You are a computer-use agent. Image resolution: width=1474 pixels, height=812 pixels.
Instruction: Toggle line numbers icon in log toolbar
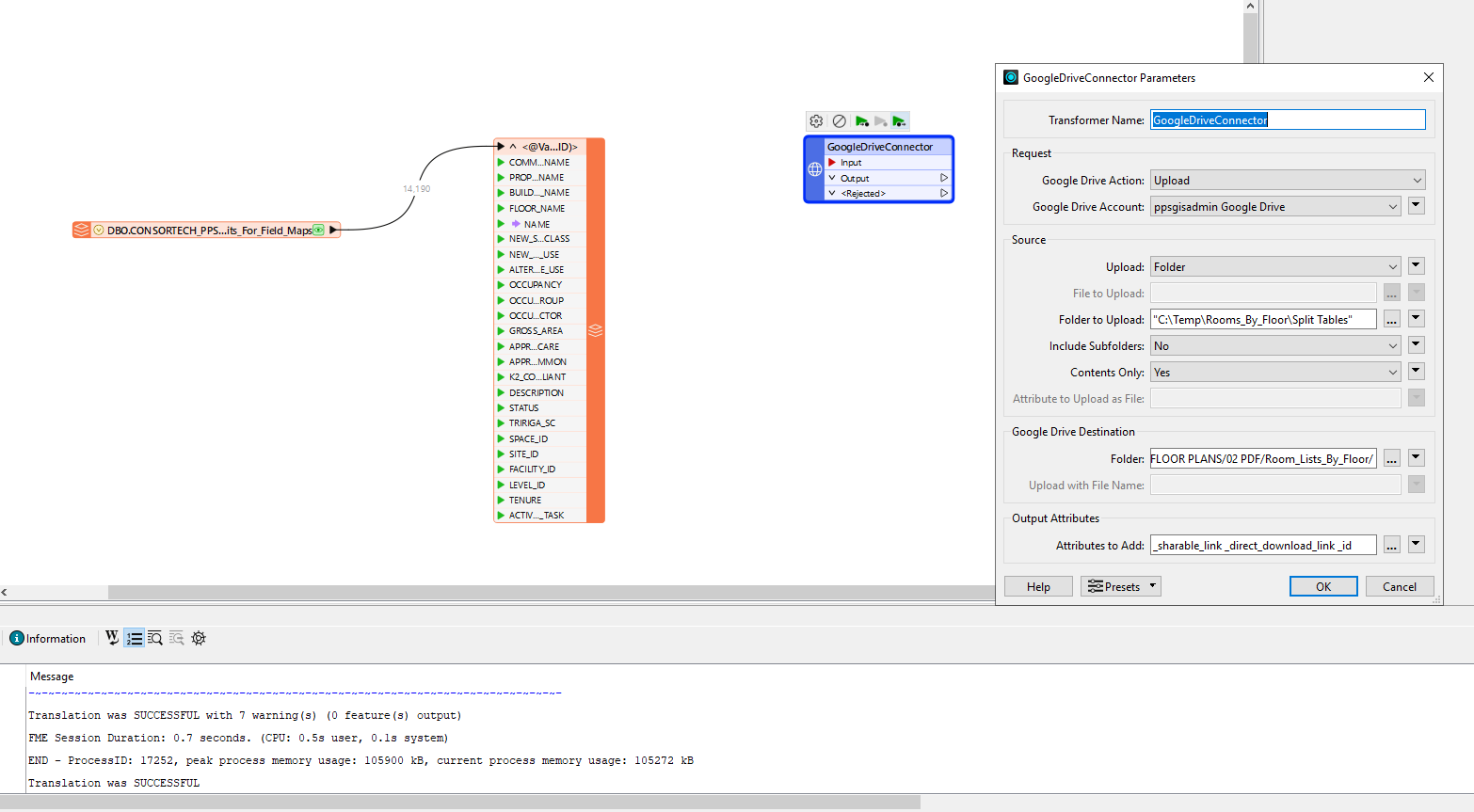(x=134, y=638)
